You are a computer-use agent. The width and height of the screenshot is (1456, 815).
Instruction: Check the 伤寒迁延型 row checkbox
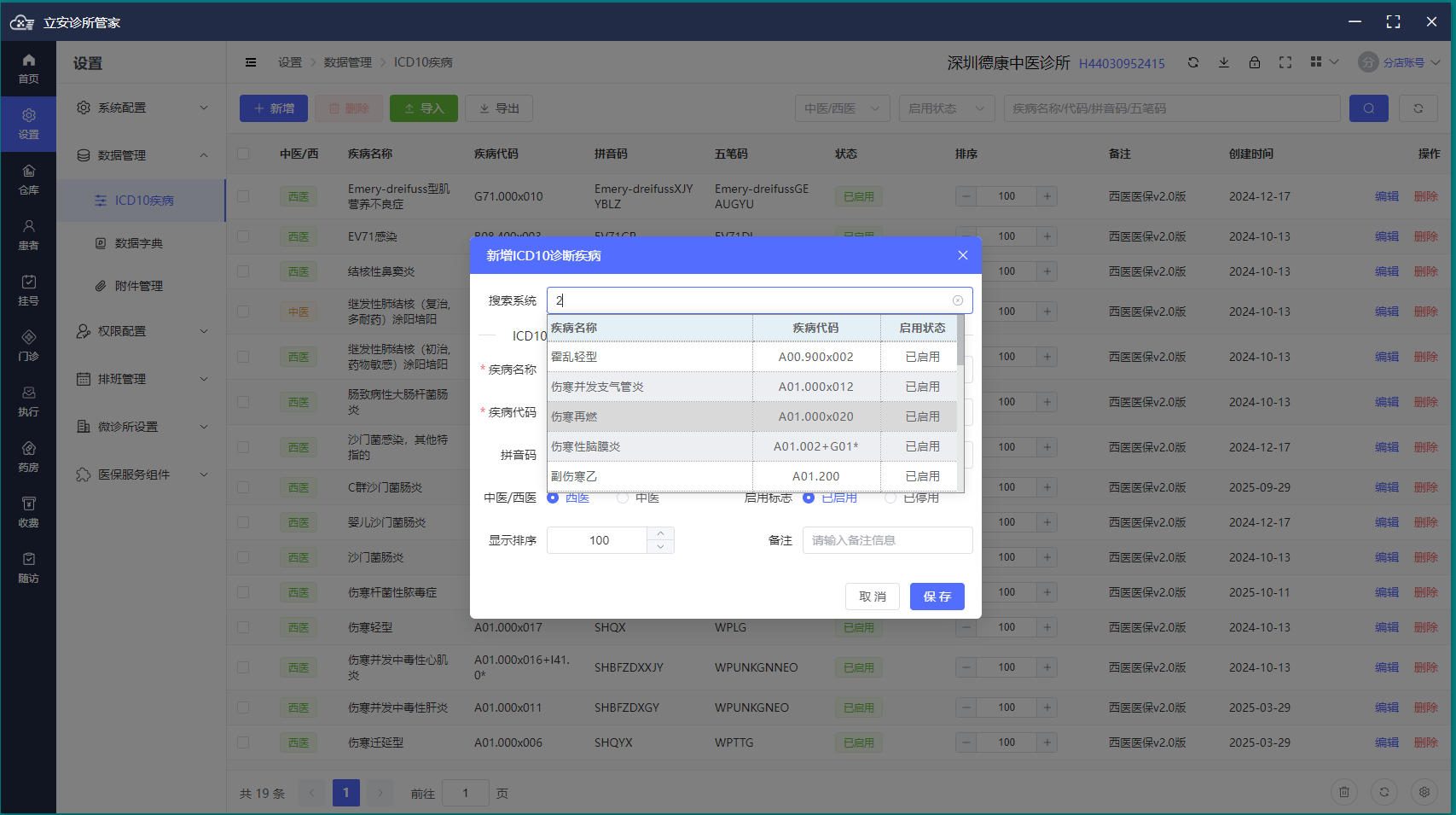(x=243, y=742)
